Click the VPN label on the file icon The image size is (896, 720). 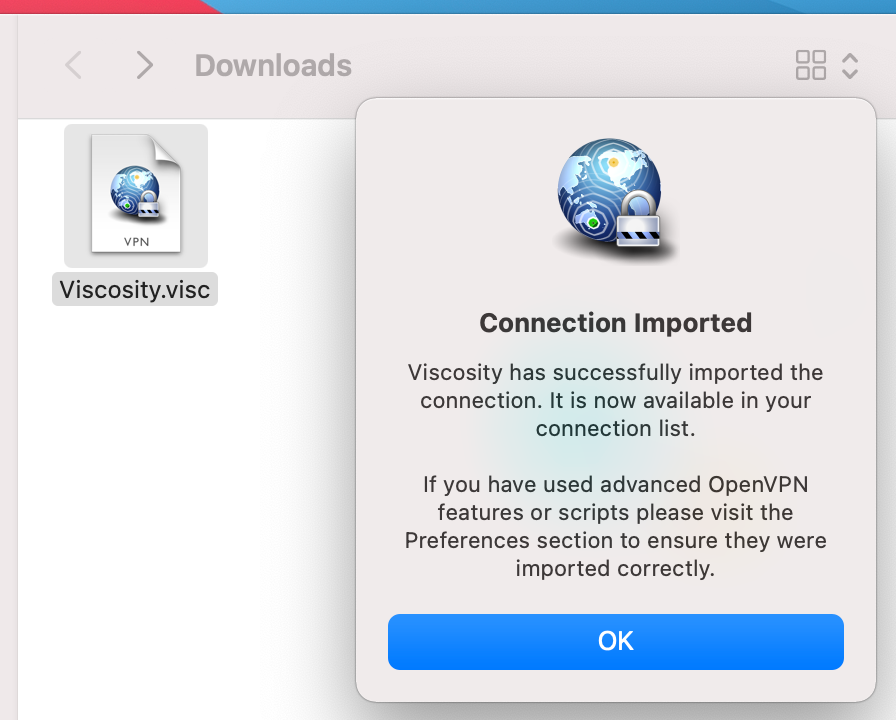coord(136,241)
